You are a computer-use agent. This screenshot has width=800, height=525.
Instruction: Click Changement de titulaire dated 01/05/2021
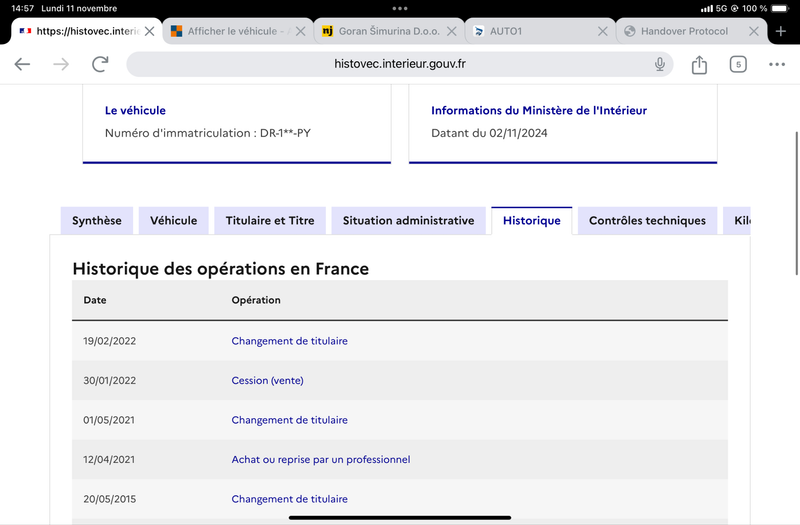[289, 420]
